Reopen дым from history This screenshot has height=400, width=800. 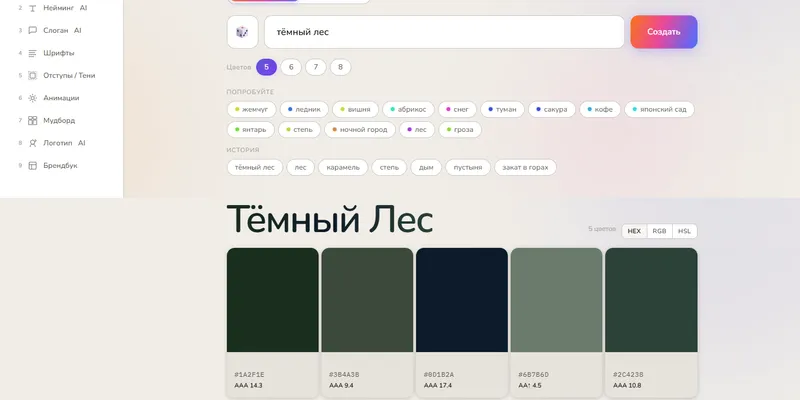click(426, 167)
